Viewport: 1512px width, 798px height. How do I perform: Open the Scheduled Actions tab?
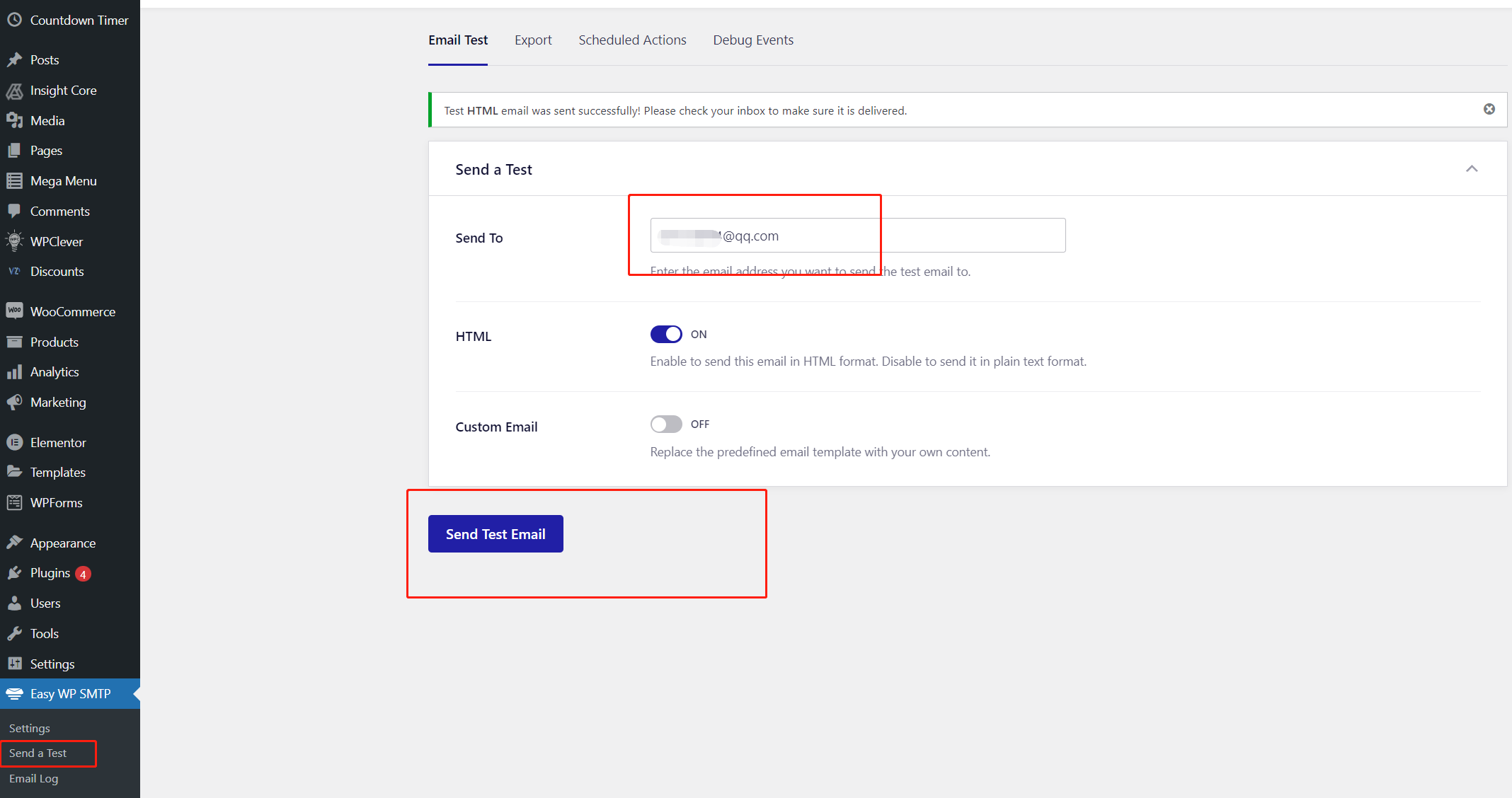click(x=632, y=40)
